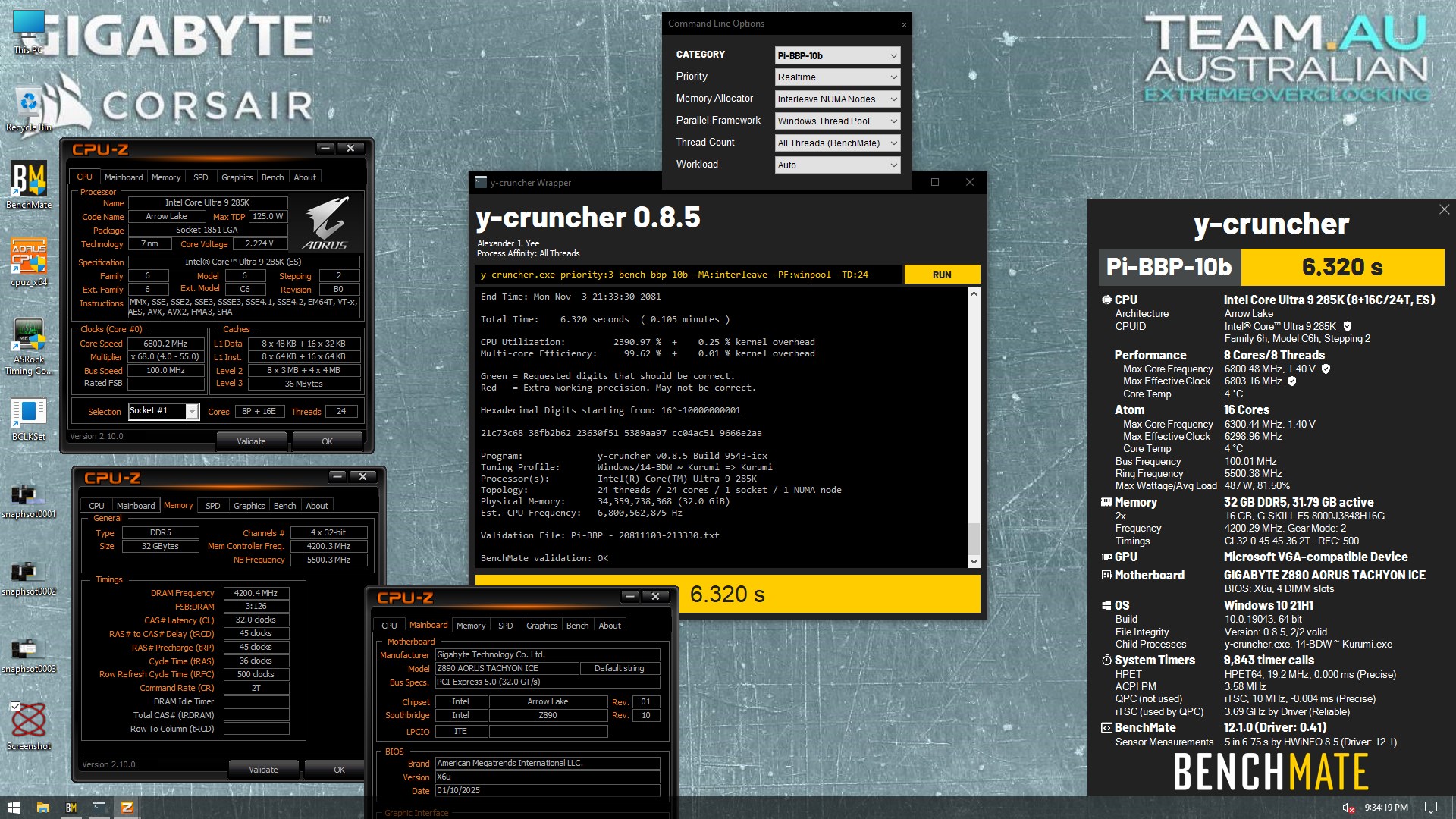This screenshot has width=1456, height=819.
Task: Open the CATEGORY dropdown Pi-BBP-10b
Action: (x=837, y=55)
